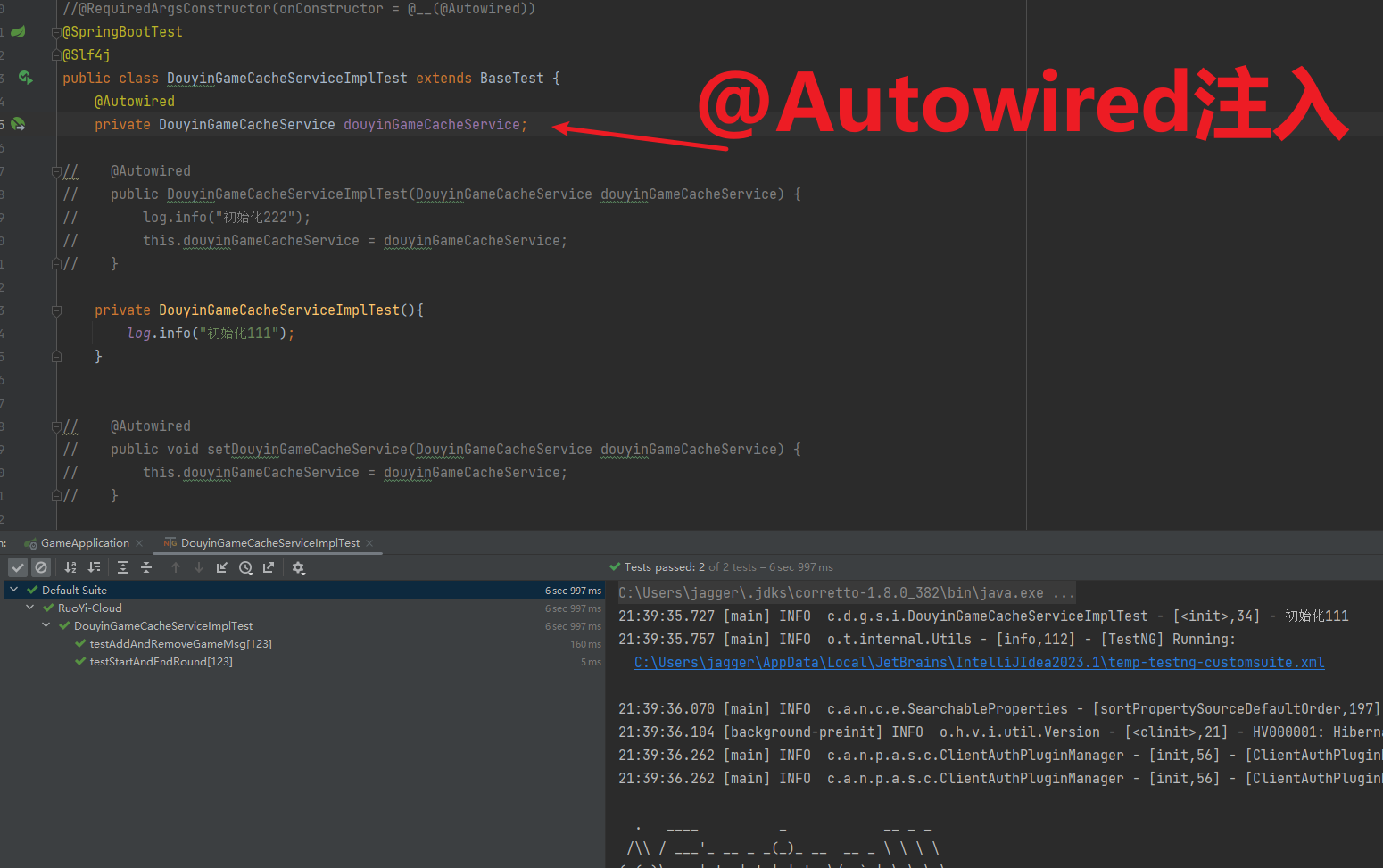Fold the commented constructor block at // @Autowired
This screenshot has width=1383, height=868.
coord(56,171)
